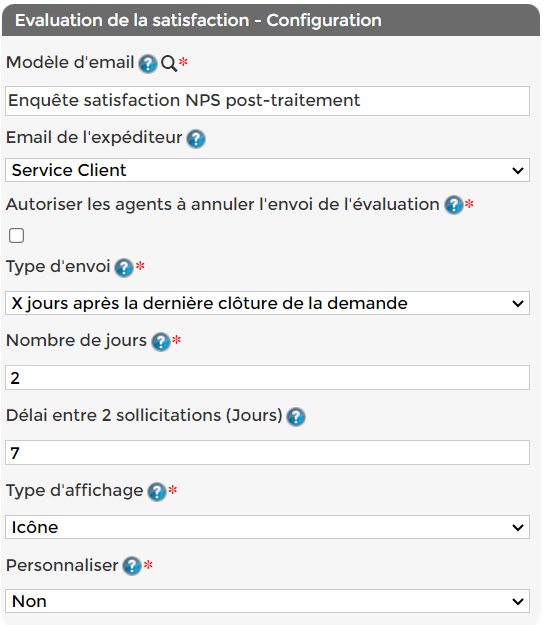Open help for Délai entre 2 sollicitations
The height and width of the screenshot is (625, 545).
tap(296, 417)
